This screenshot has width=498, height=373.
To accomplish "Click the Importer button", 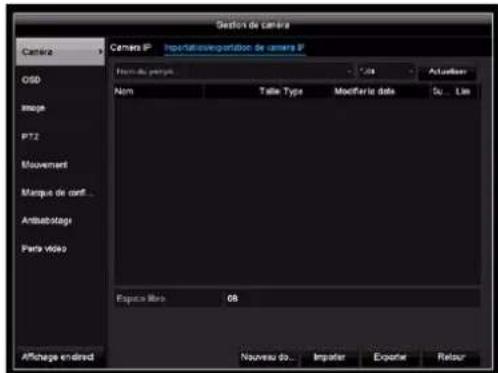I will coord(329,357).
